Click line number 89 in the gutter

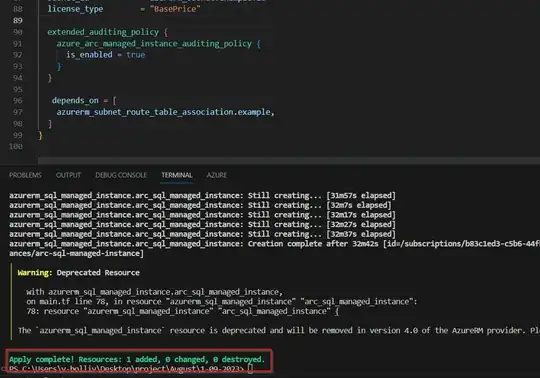coord(18,21)
